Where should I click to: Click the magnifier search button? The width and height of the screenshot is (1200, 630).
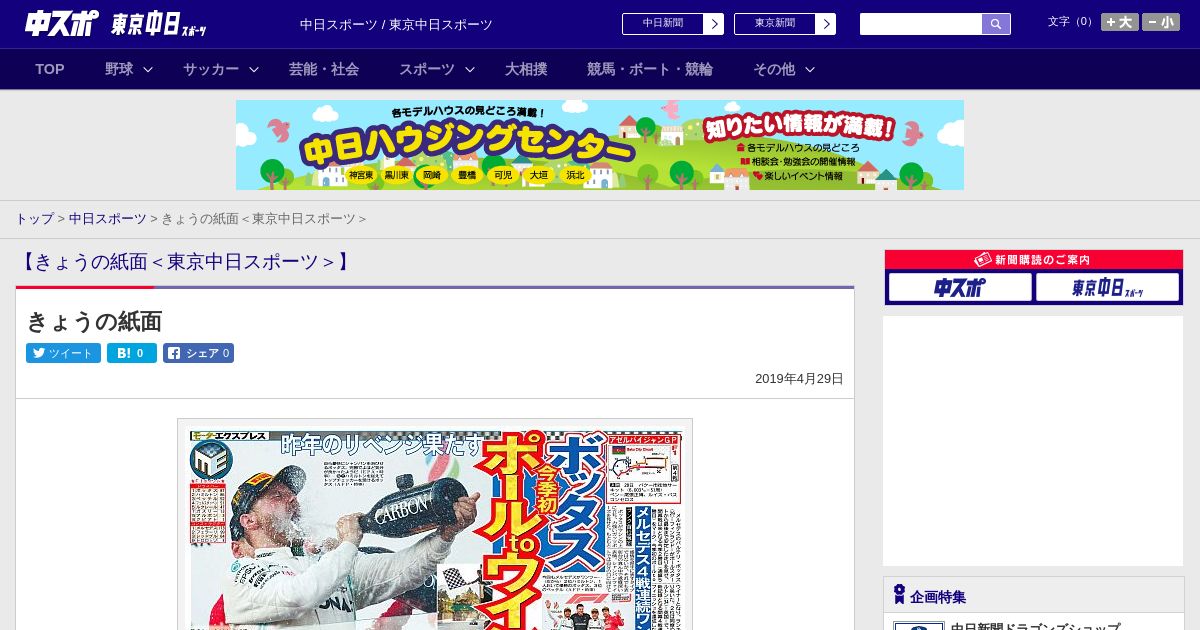point(996,24)
